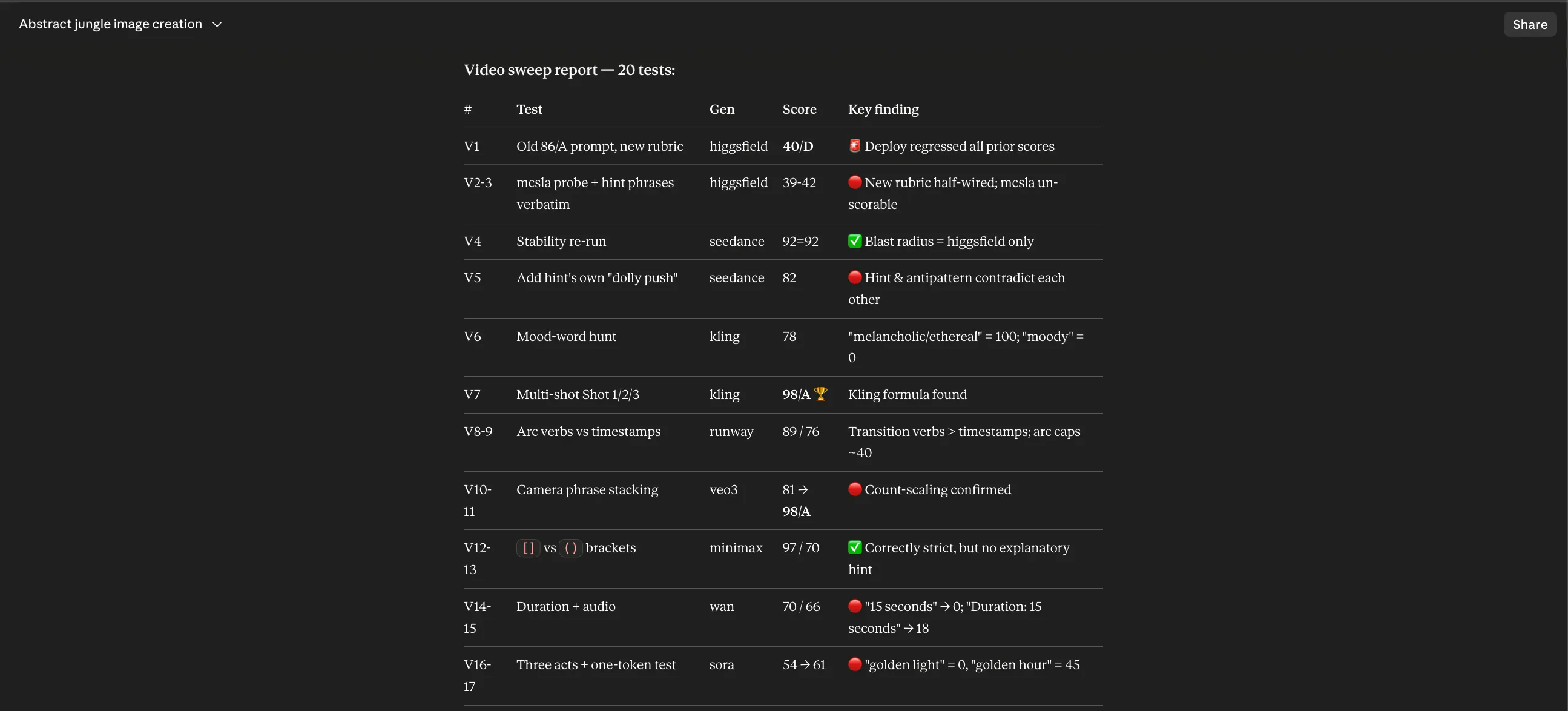This screenshot has width=1568, height=711.
Task: Click the Video sweep report heading
Action: click(x=569, y=70)
